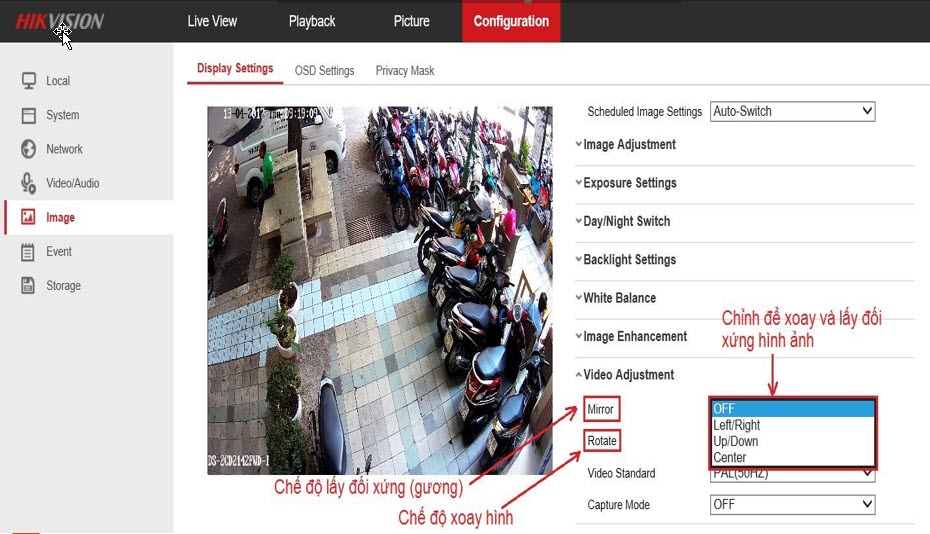Open the Capture Mode dropdown
The image size is (930, 534).
(792, 505)
